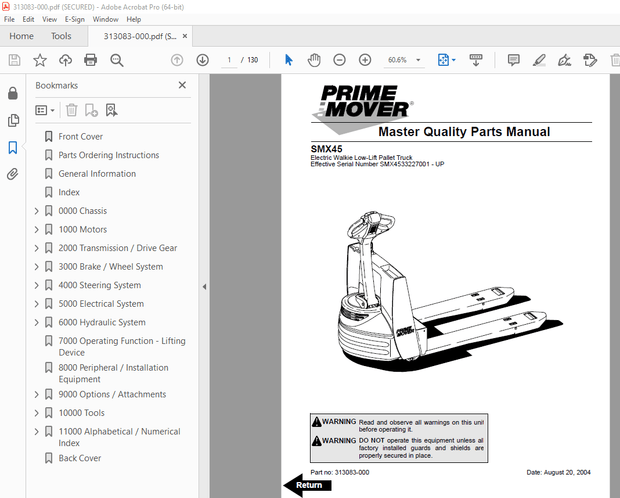Image resolution: width=620 pixels, height=498 pixels.
Task: Click find current bookmark icon
Action: [112, 110]
